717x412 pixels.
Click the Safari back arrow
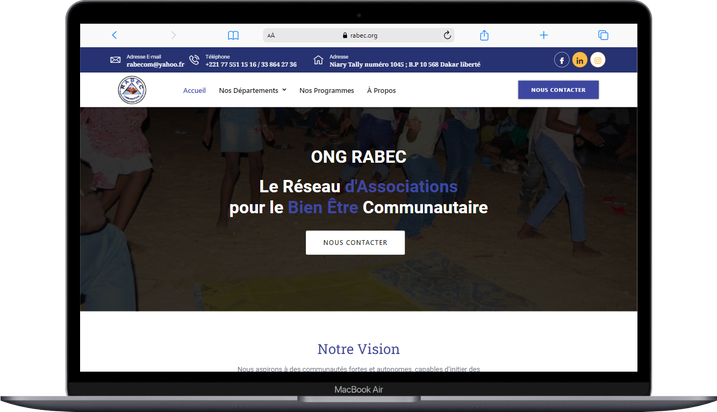(114, 35)
